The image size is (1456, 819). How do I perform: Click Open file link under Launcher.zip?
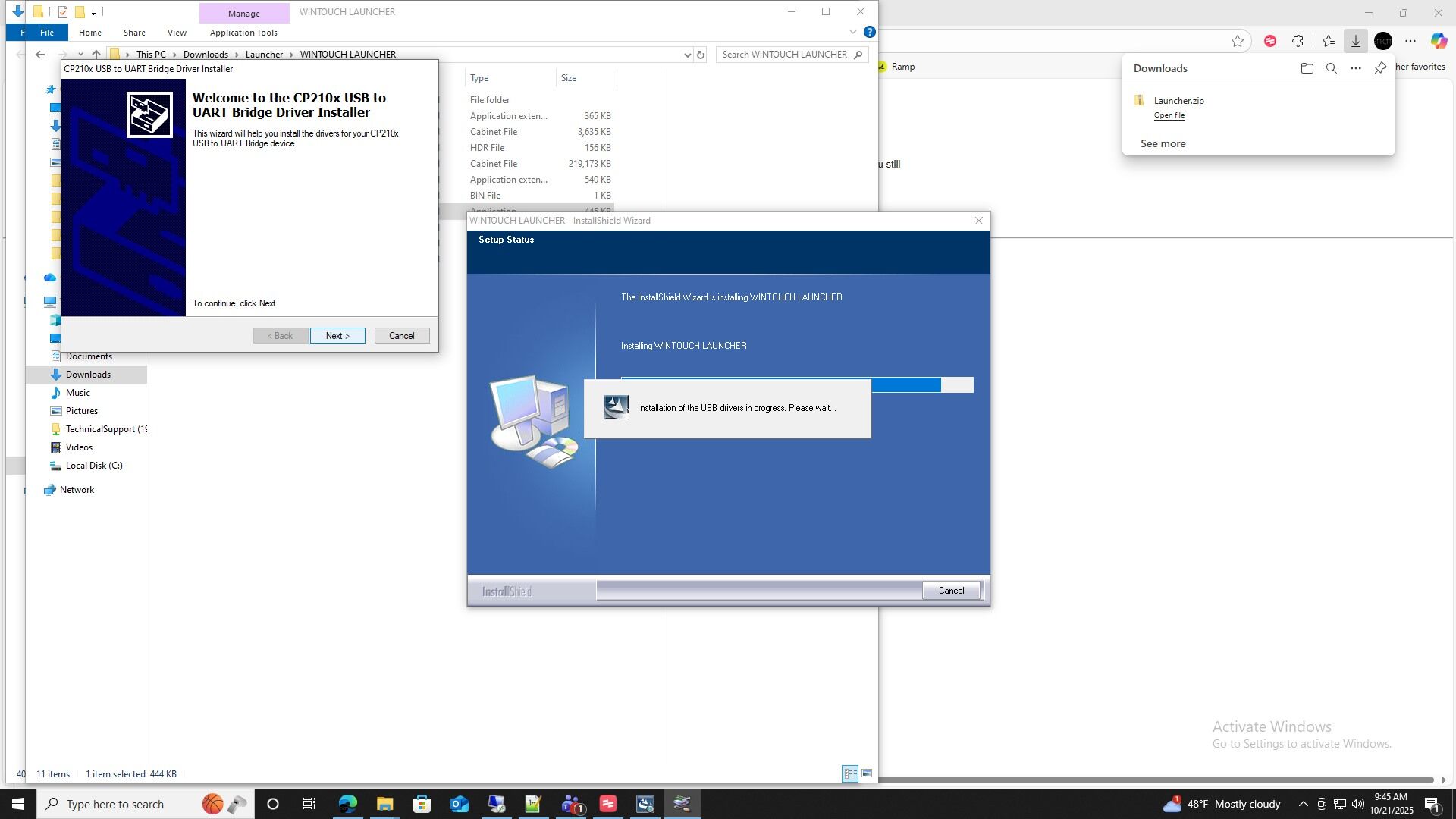[1169, 115]
